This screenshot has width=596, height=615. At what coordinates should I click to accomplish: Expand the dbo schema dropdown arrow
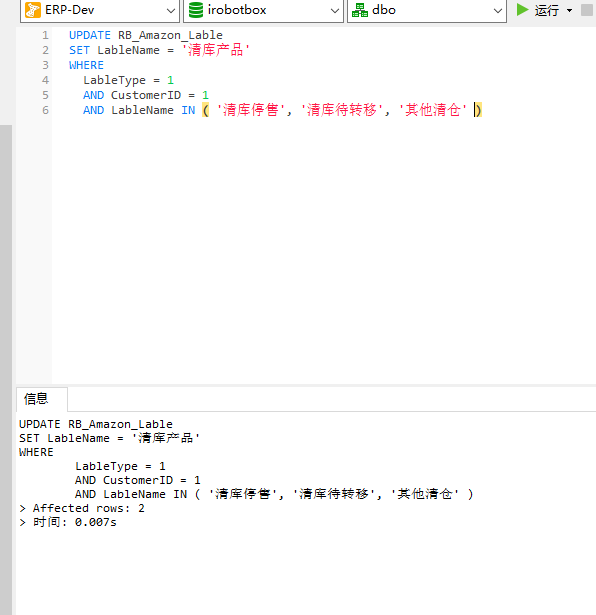click(x=498, y=11)
